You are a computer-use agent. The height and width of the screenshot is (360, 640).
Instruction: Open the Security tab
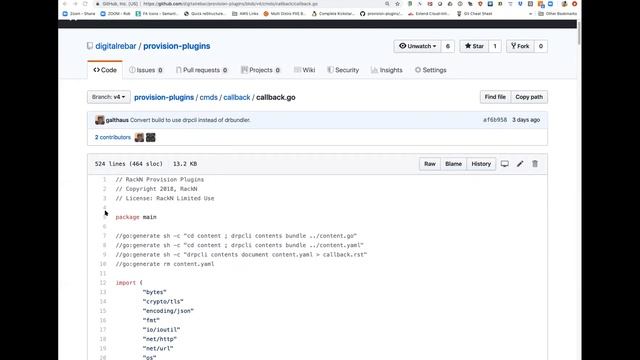(x=343, y=70)
